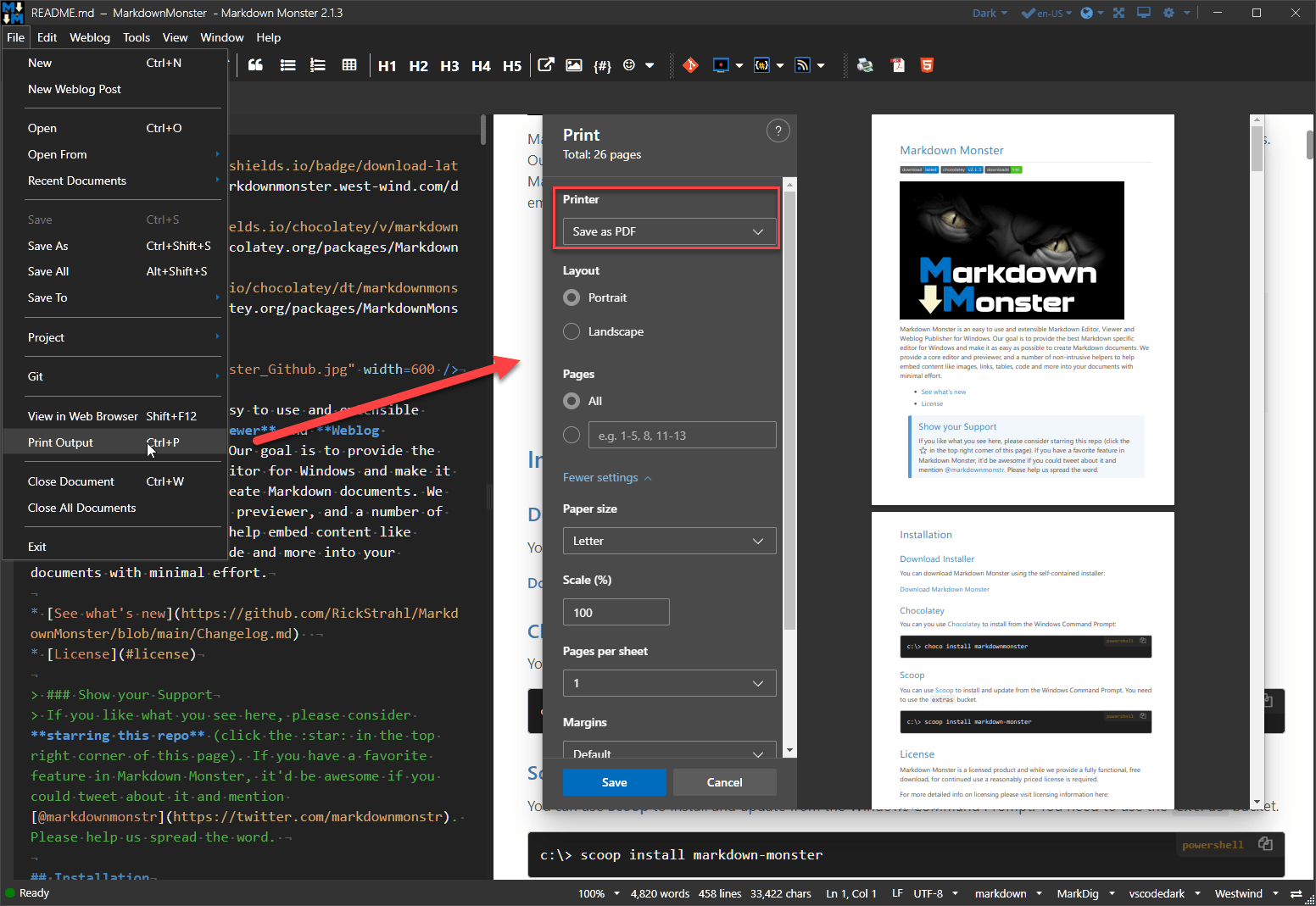The image size is (1316, 906).
Task: Open the vscodedark editor theme dropdown
Action: point(1164,893)
